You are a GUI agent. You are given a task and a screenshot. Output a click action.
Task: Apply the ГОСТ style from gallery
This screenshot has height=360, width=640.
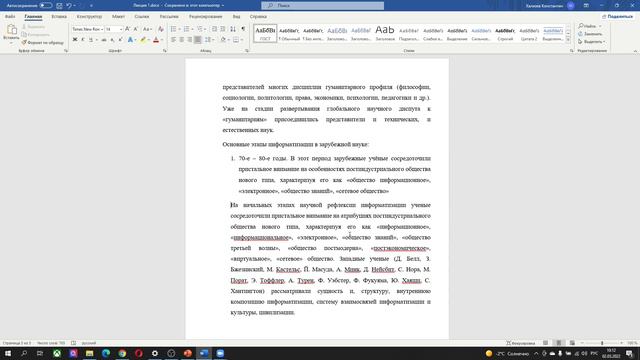click(265, 33)
